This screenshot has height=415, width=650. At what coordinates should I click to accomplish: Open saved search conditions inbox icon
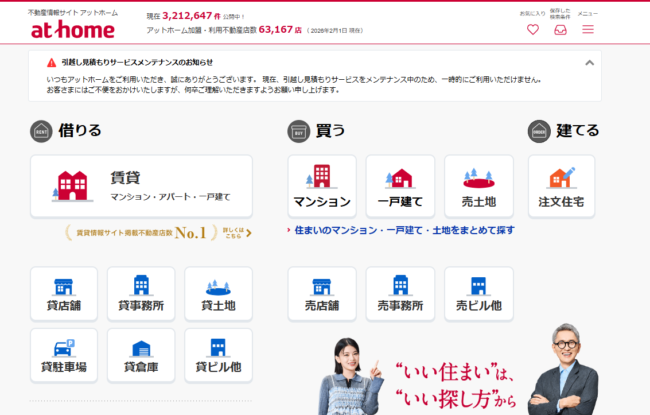point(560,29)
